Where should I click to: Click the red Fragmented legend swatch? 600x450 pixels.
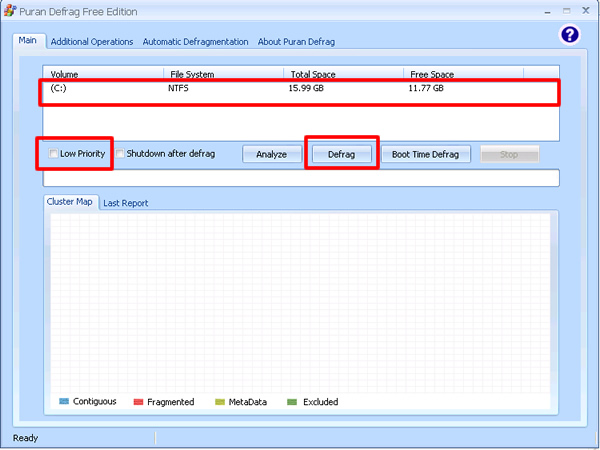pyautogui.click(x=138, y=402)
